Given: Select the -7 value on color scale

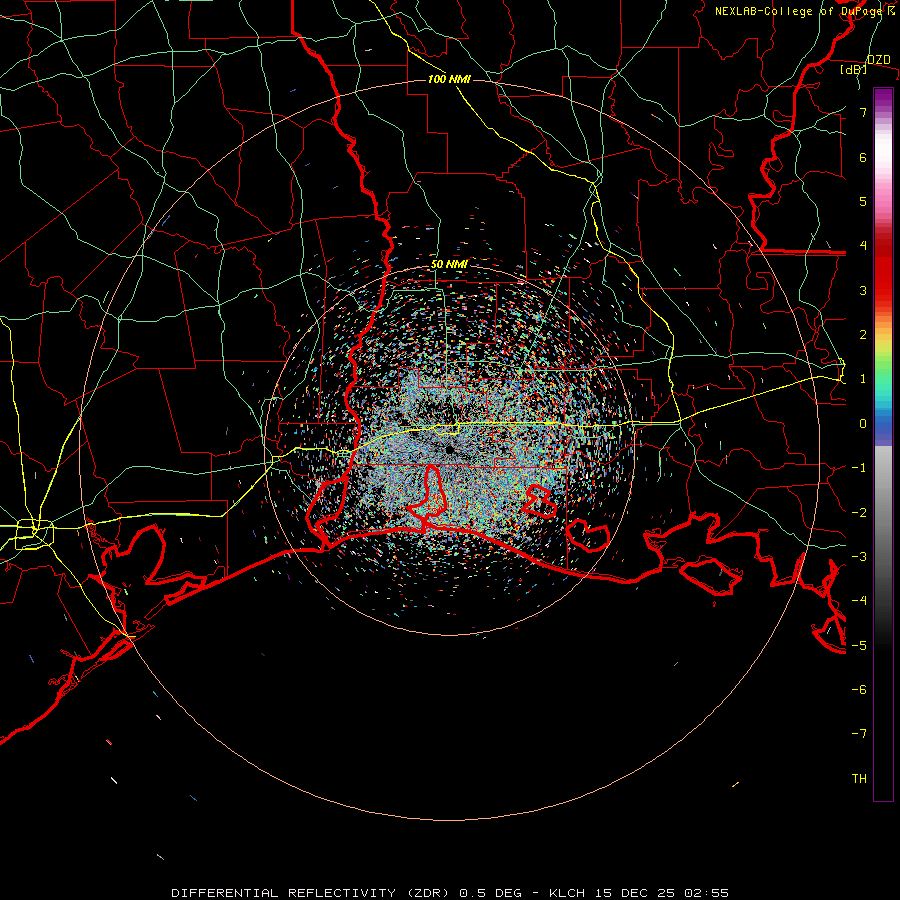Looking at the screenshot, I should click(x=859, y=734).
